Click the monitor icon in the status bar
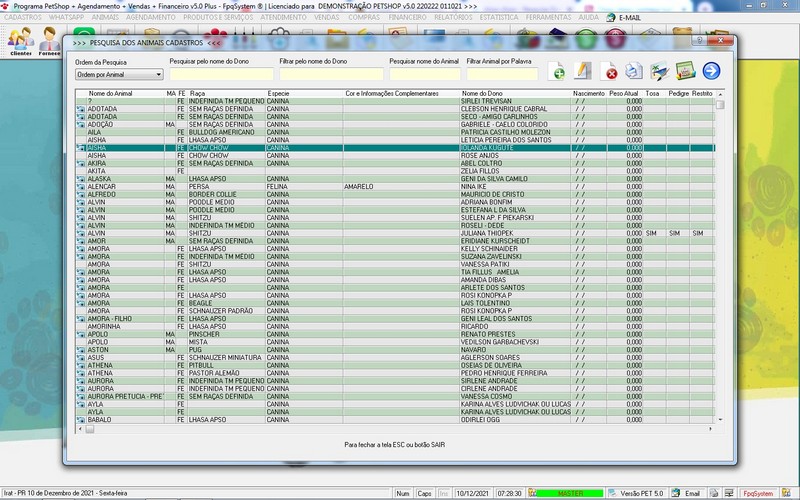Image resolution: width=800 pixels, height=500 pixels. [730, 493]
